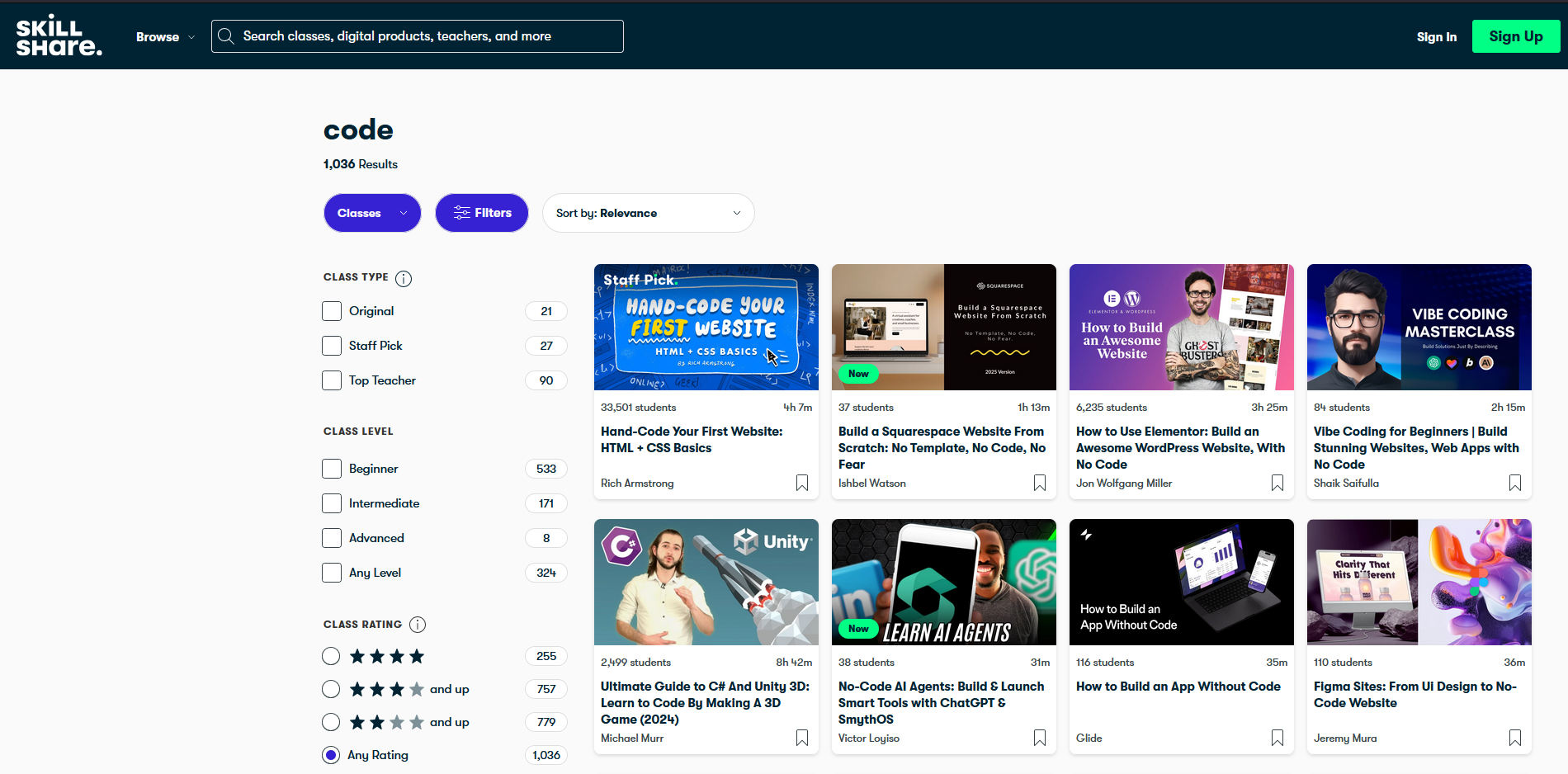Open the Elementor Awesome Website thumbnail
This screenshot has height=774, width=1568.
(x=1182, y=327)
